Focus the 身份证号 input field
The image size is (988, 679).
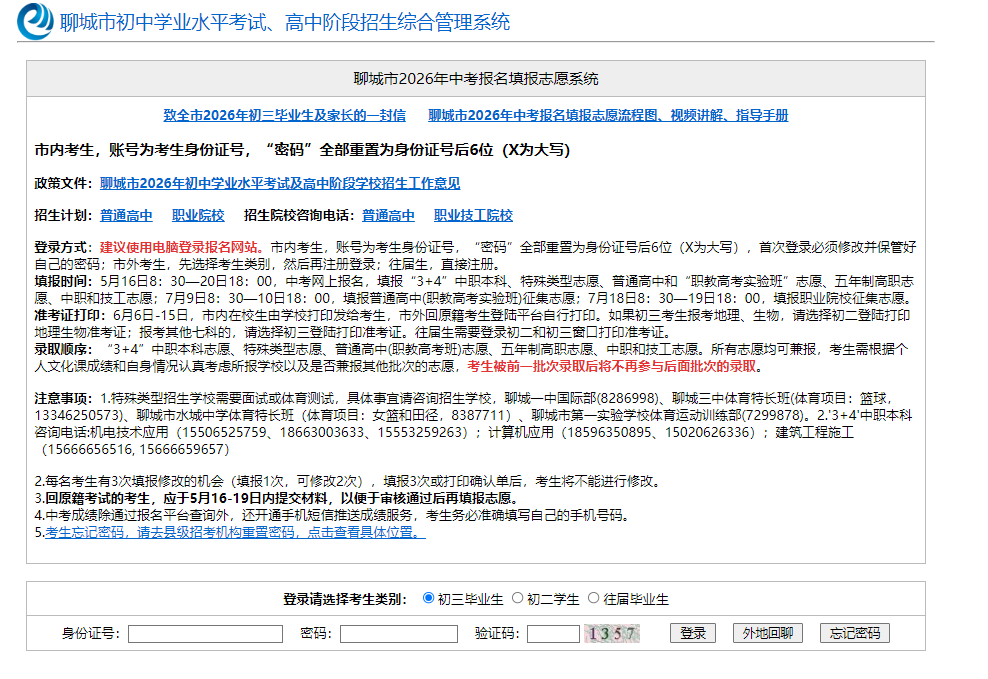(x=205, y=634)
